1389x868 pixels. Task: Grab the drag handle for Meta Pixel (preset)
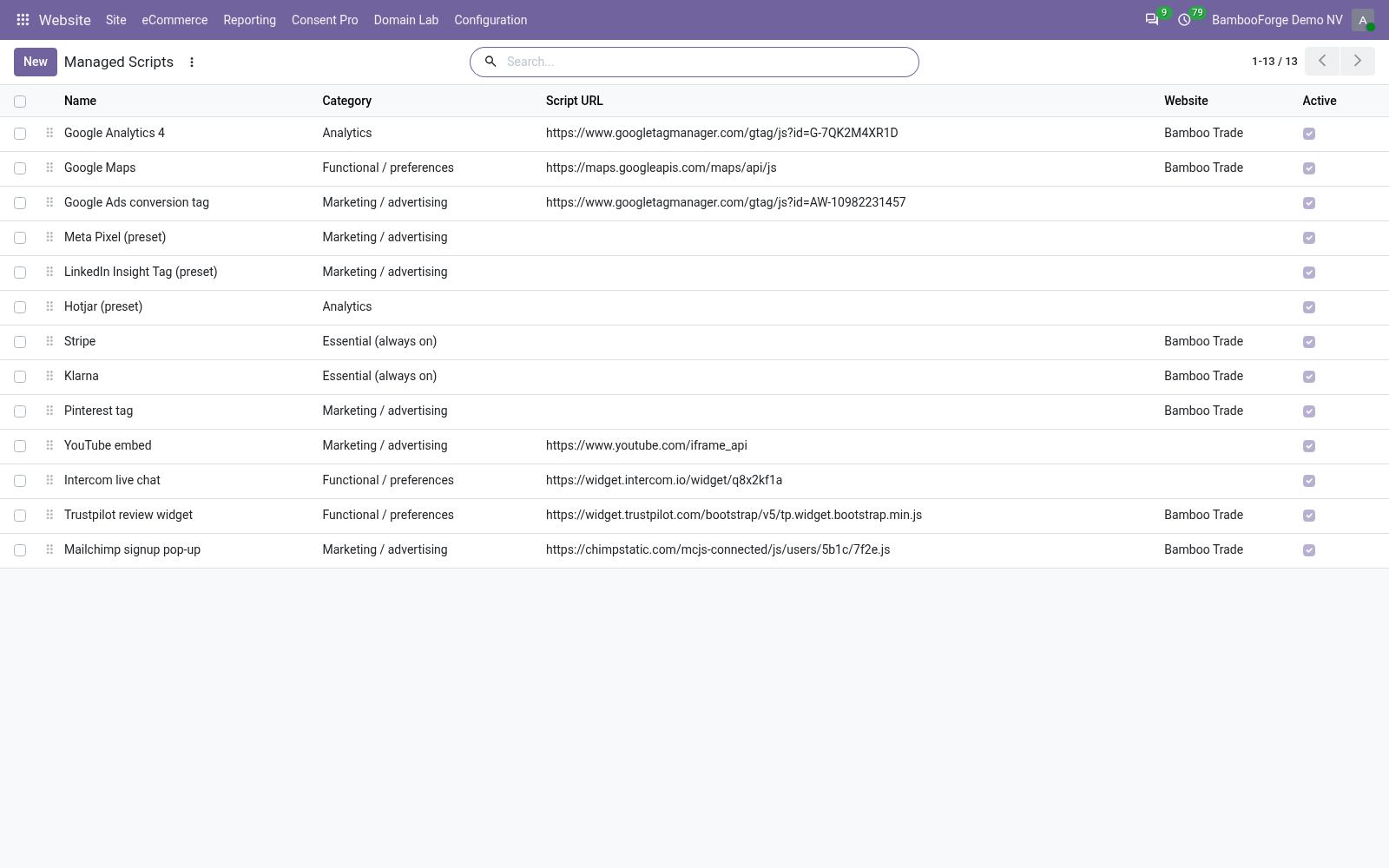[49, 237]
